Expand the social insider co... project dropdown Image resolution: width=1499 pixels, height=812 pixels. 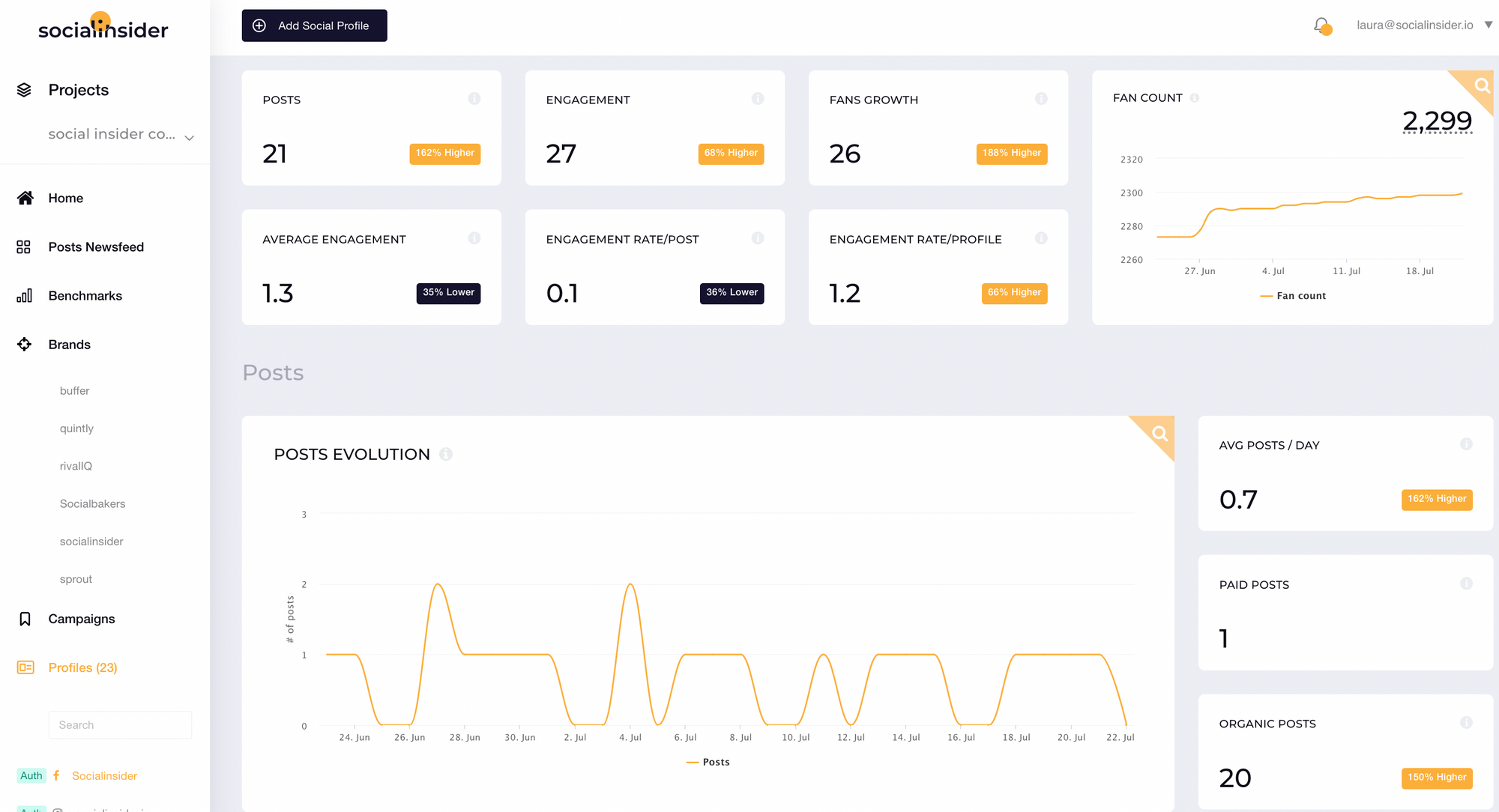[x=190, y=137]
